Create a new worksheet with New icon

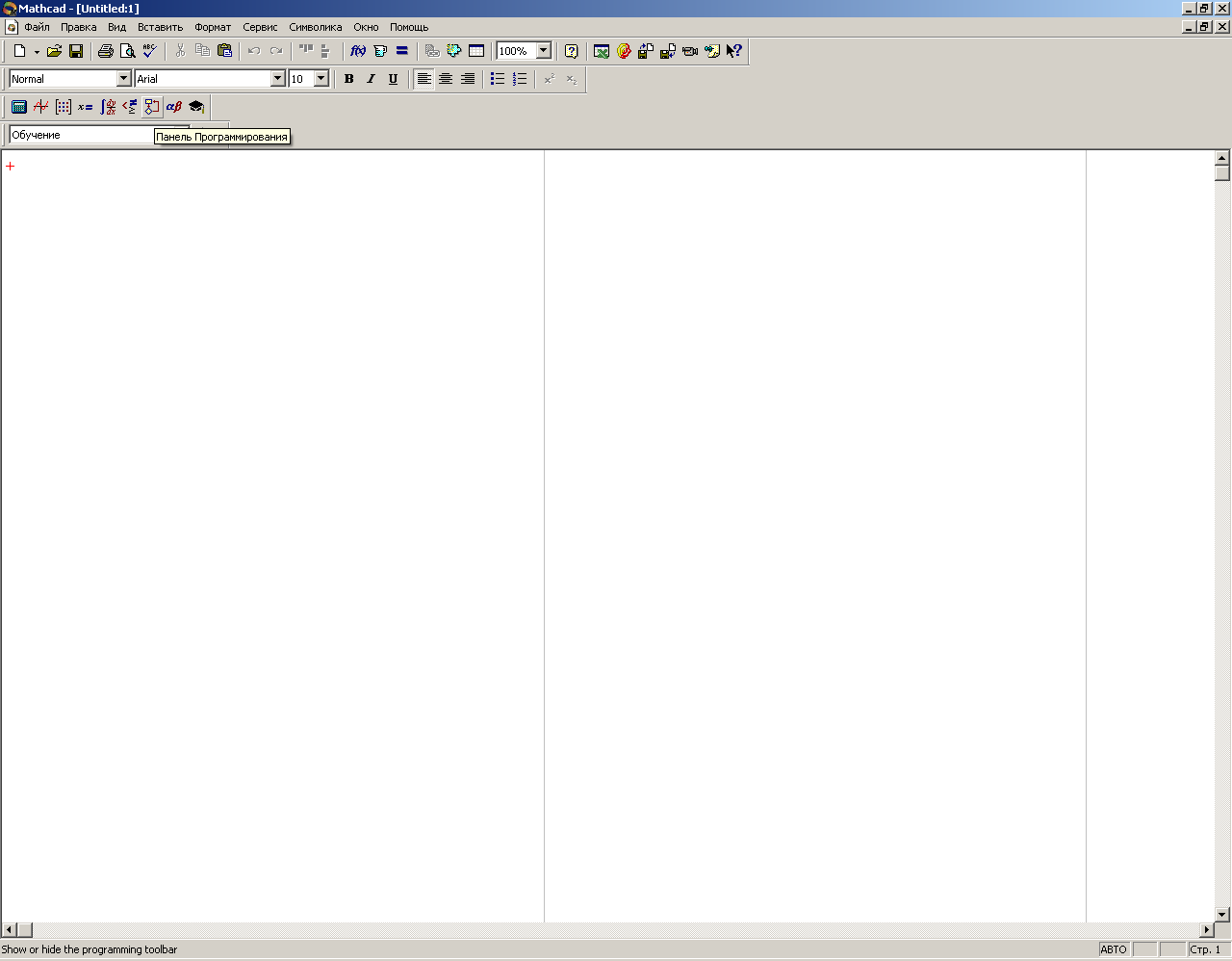19,51
